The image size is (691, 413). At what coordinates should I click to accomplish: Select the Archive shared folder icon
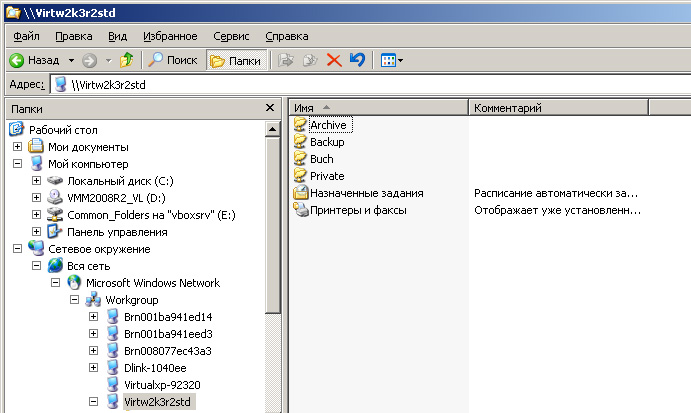click(x=300, y=125)
